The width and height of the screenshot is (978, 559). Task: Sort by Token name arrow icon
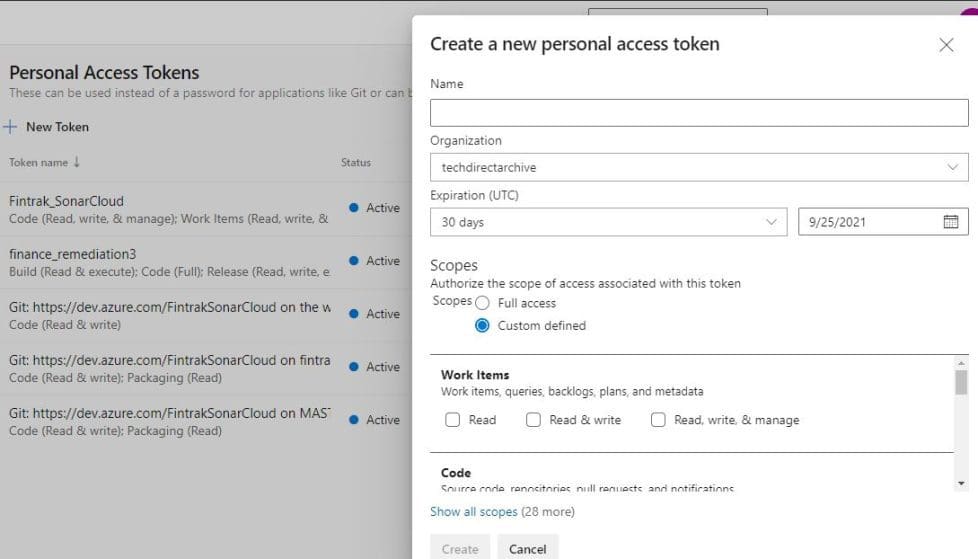tap(77, 162)
